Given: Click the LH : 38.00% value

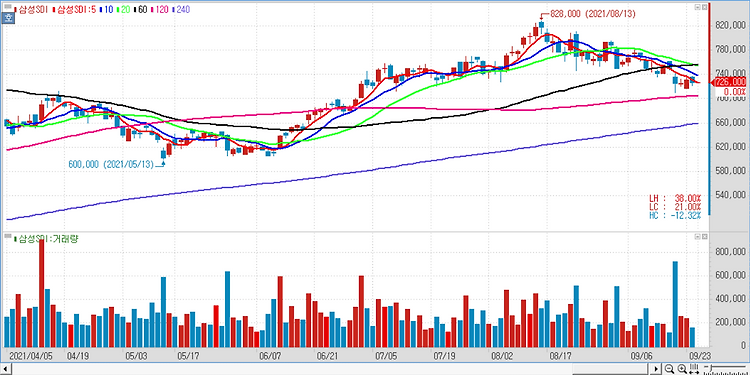Looking at the screenshot, I should (x=674, y=198).
